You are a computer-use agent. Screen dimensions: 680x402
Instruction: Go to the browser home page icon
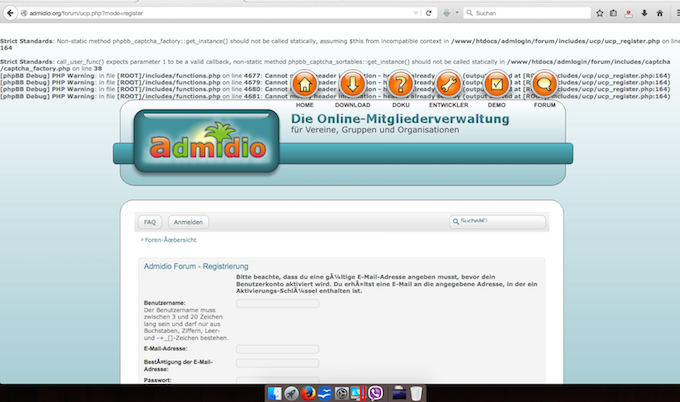tap(659, 13)
